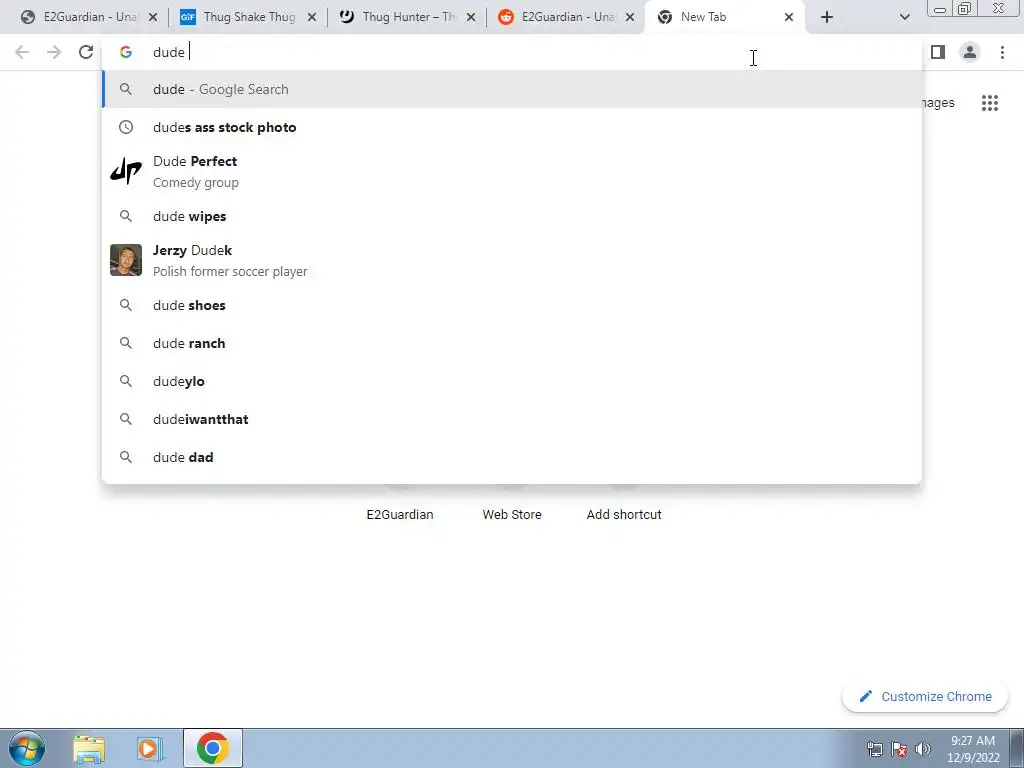
Task: Choose the 'dude dad' suggestion
Action: (512, 456)
